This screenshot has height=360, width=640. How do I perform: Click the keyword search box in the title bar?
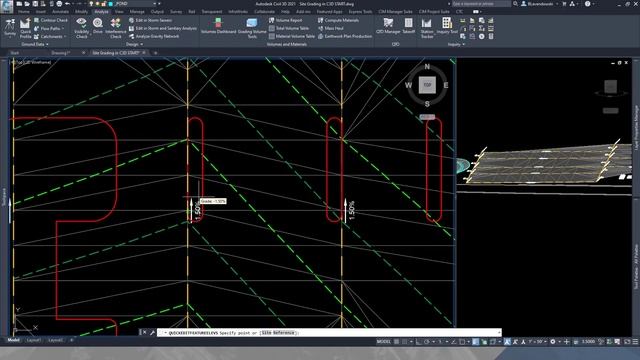[481, 4]
